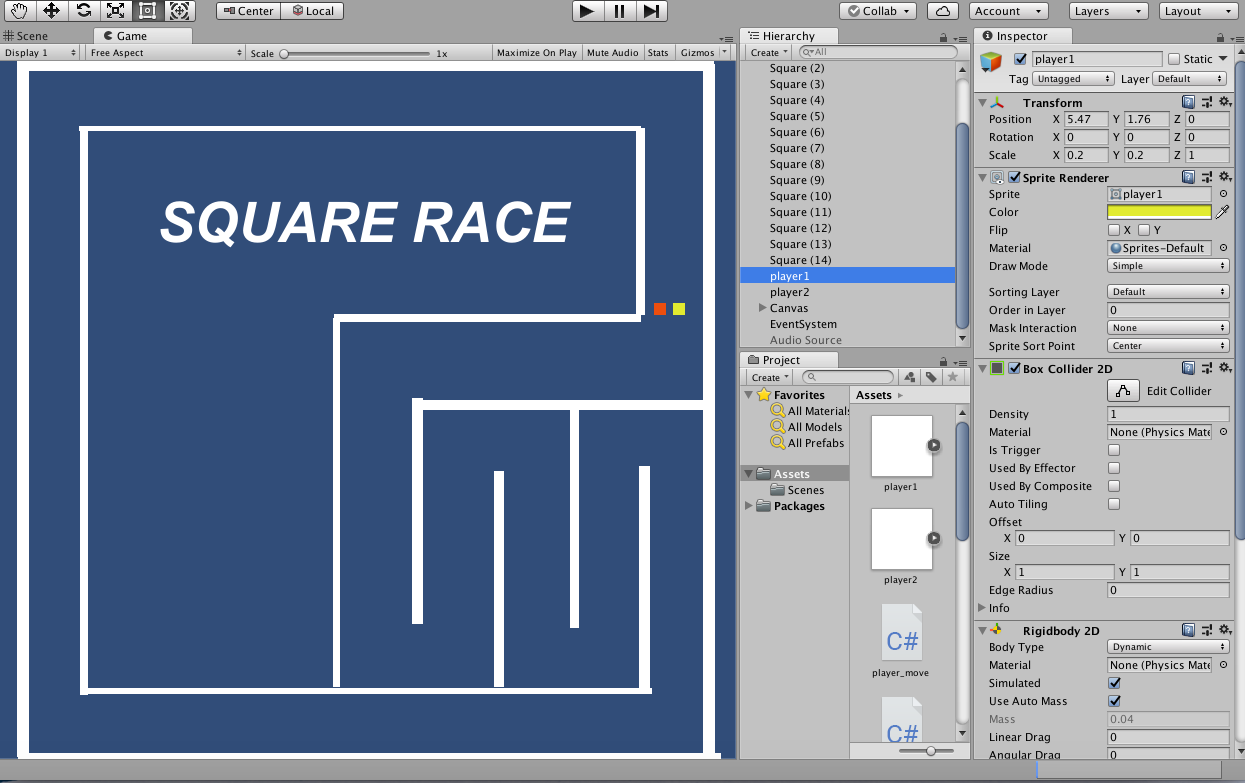Image resolution: width=1245 pixels, height=783 pixels.
Task: Open the Draw Mode dropdown
Action: click(1168, 266)
